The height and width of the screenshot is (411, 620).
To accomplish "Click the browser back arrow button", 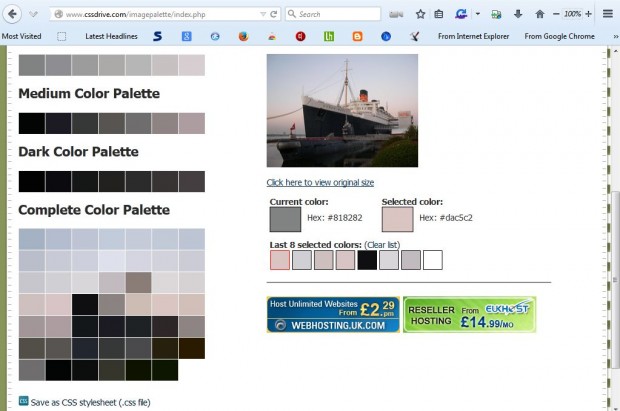I will pyautogui.click(x=13, y=14).
